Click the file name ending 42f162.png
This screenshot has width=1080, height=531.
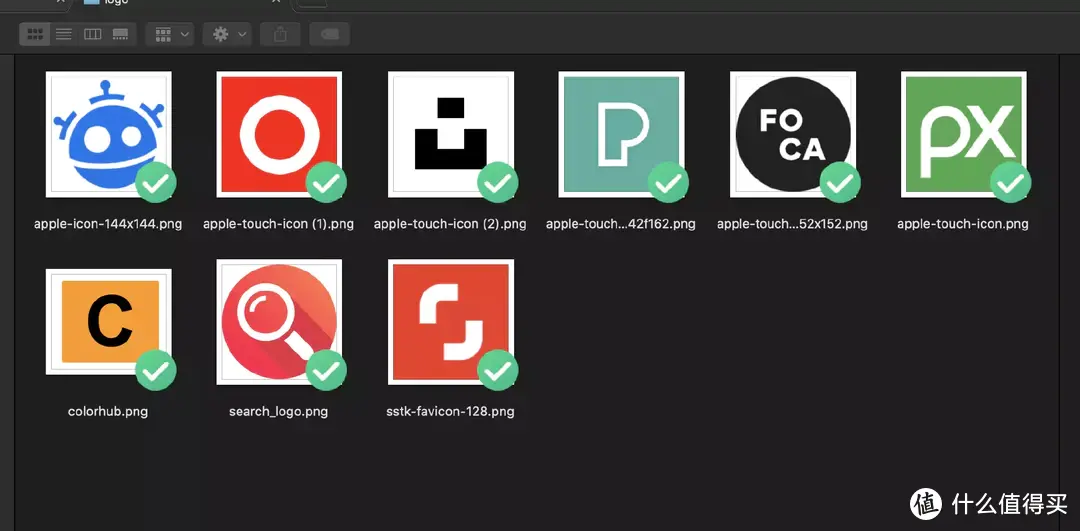tap(621, 224)
